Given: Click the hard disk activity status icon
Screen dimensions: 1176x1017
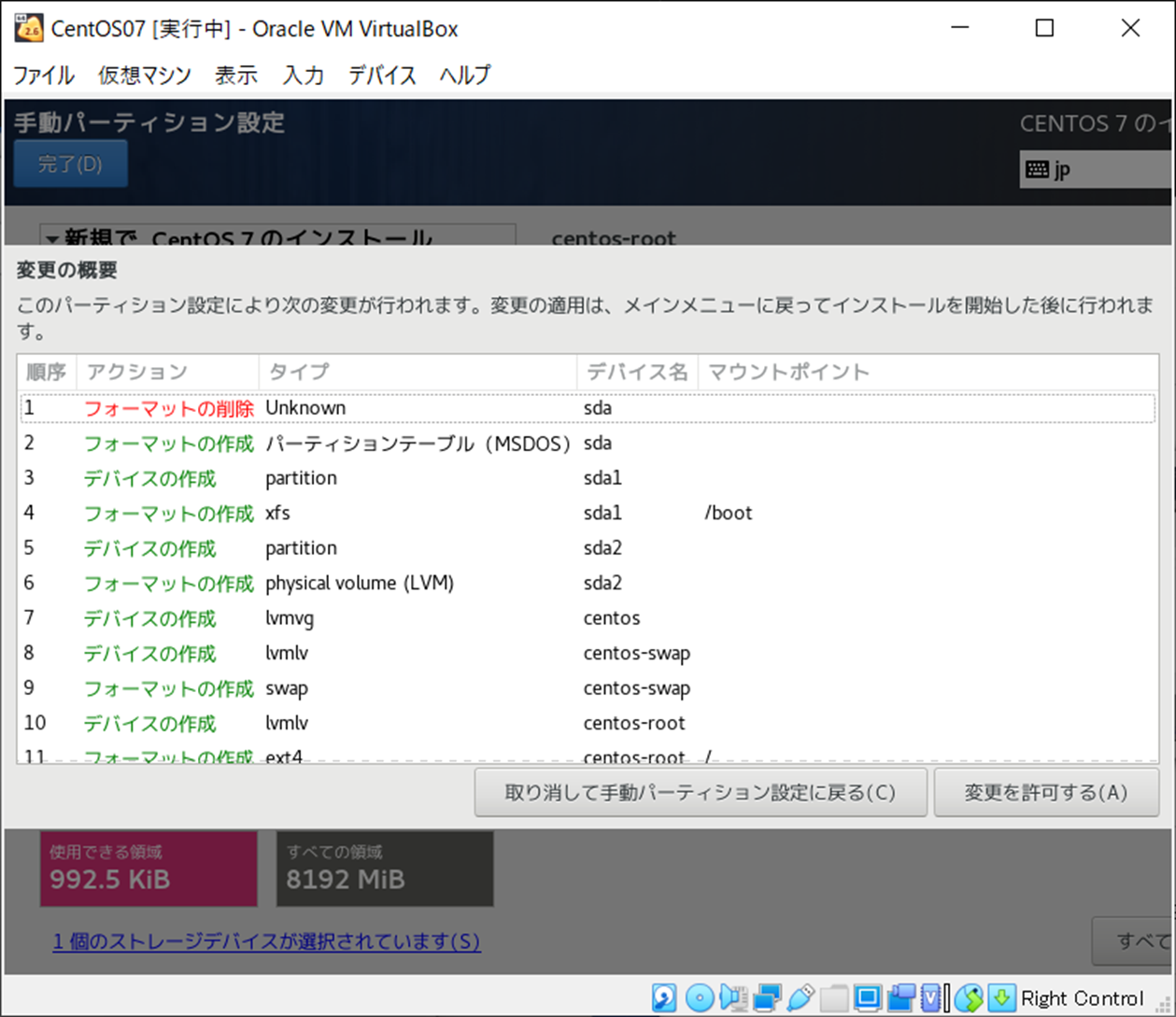Looking at the screenshot, I should coord(664,997).
